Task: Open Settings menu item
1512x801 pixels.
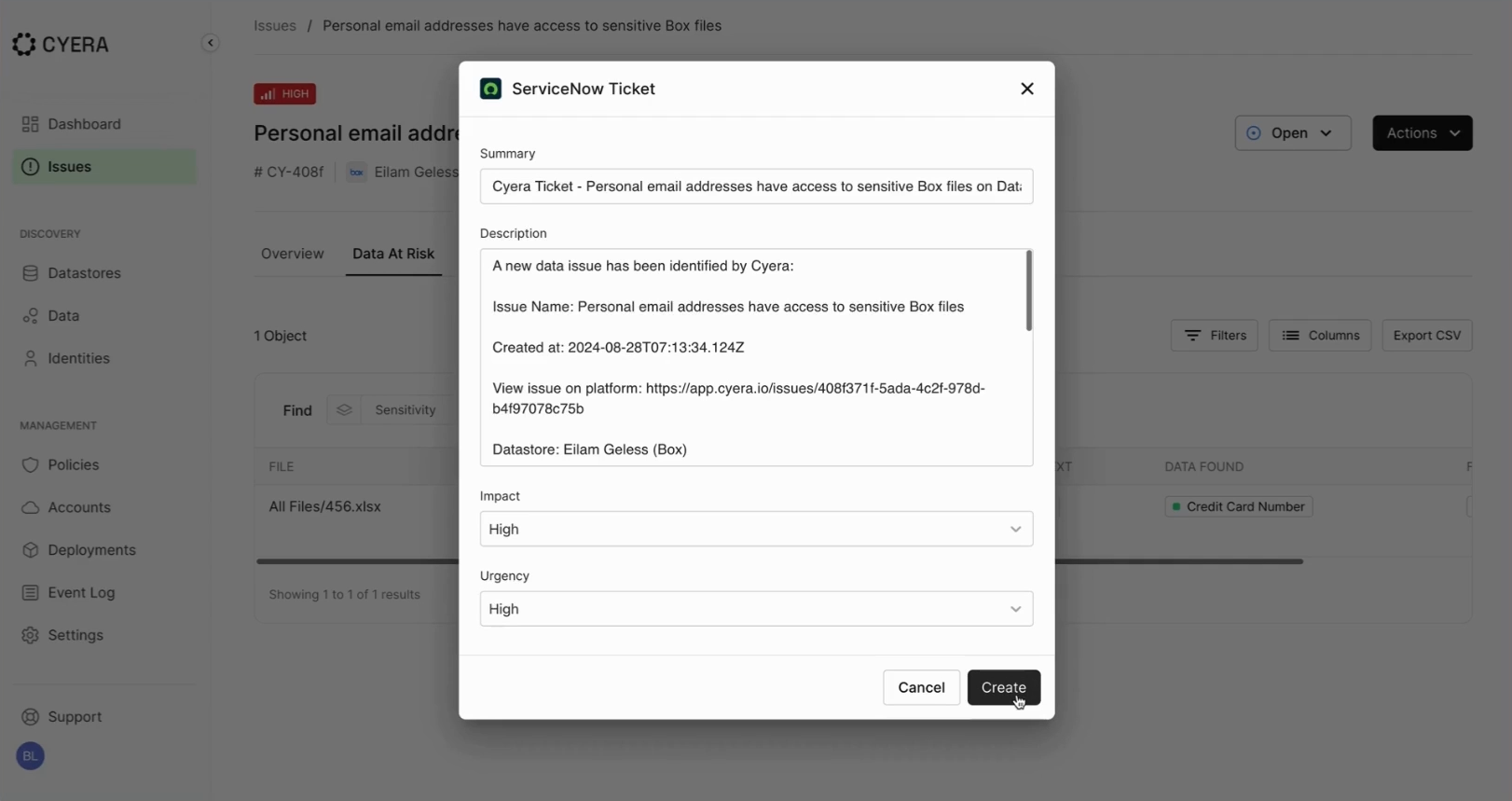Action: click(x=104, y=635)
